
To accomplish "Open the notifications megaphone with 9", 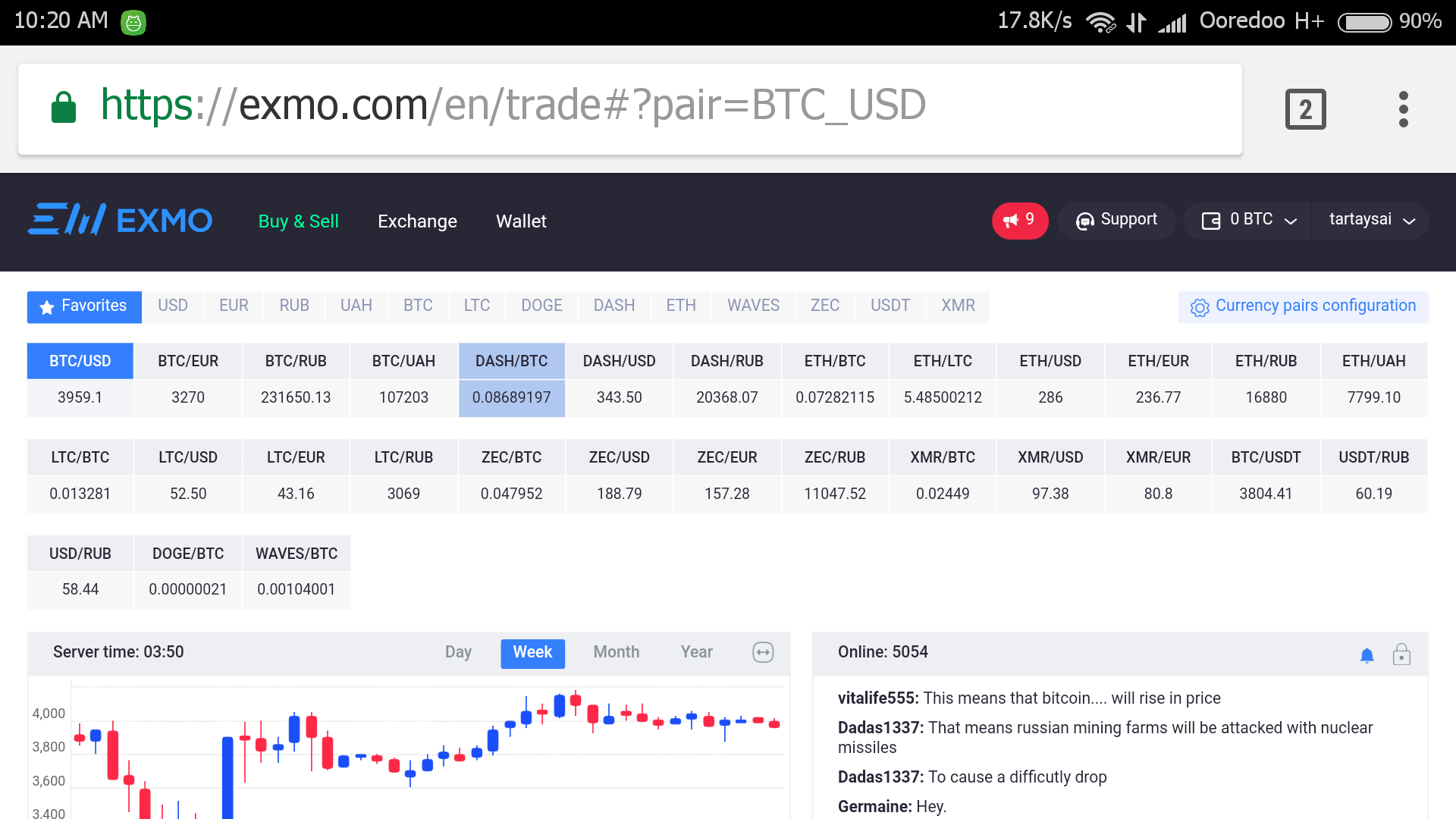I will [1020, 221].
